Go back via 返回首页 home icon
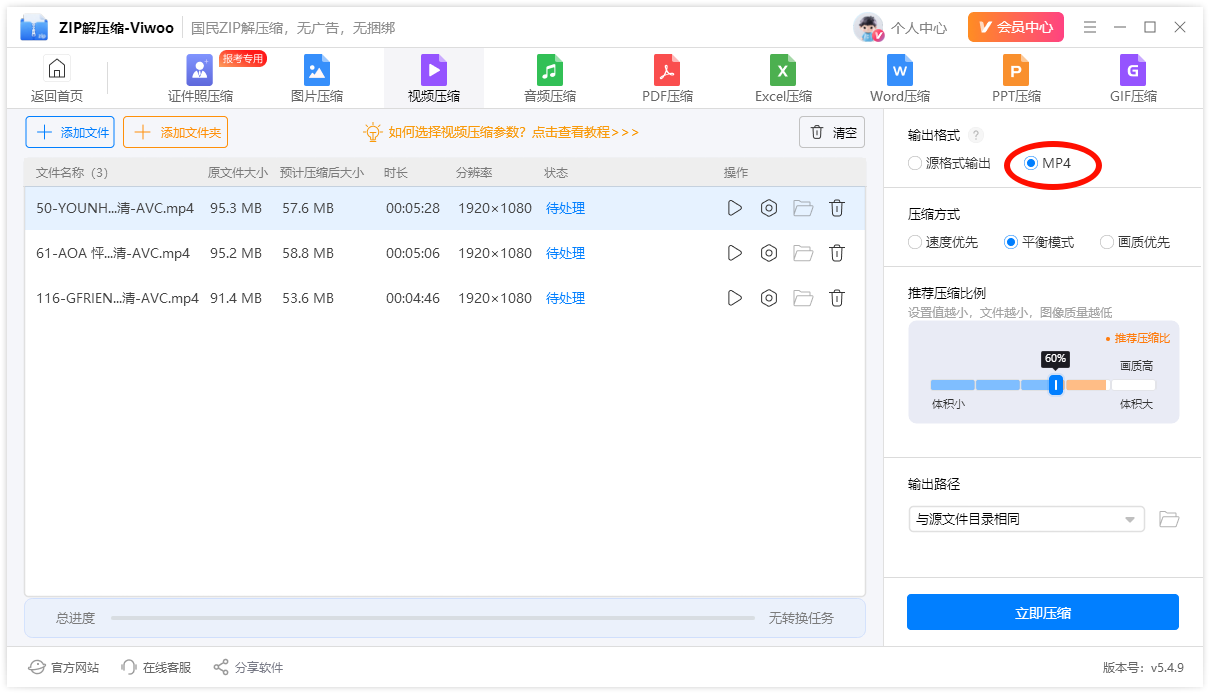Viewport: 1210px width, 694px height. pyautogui.click(x=57, y=69)
